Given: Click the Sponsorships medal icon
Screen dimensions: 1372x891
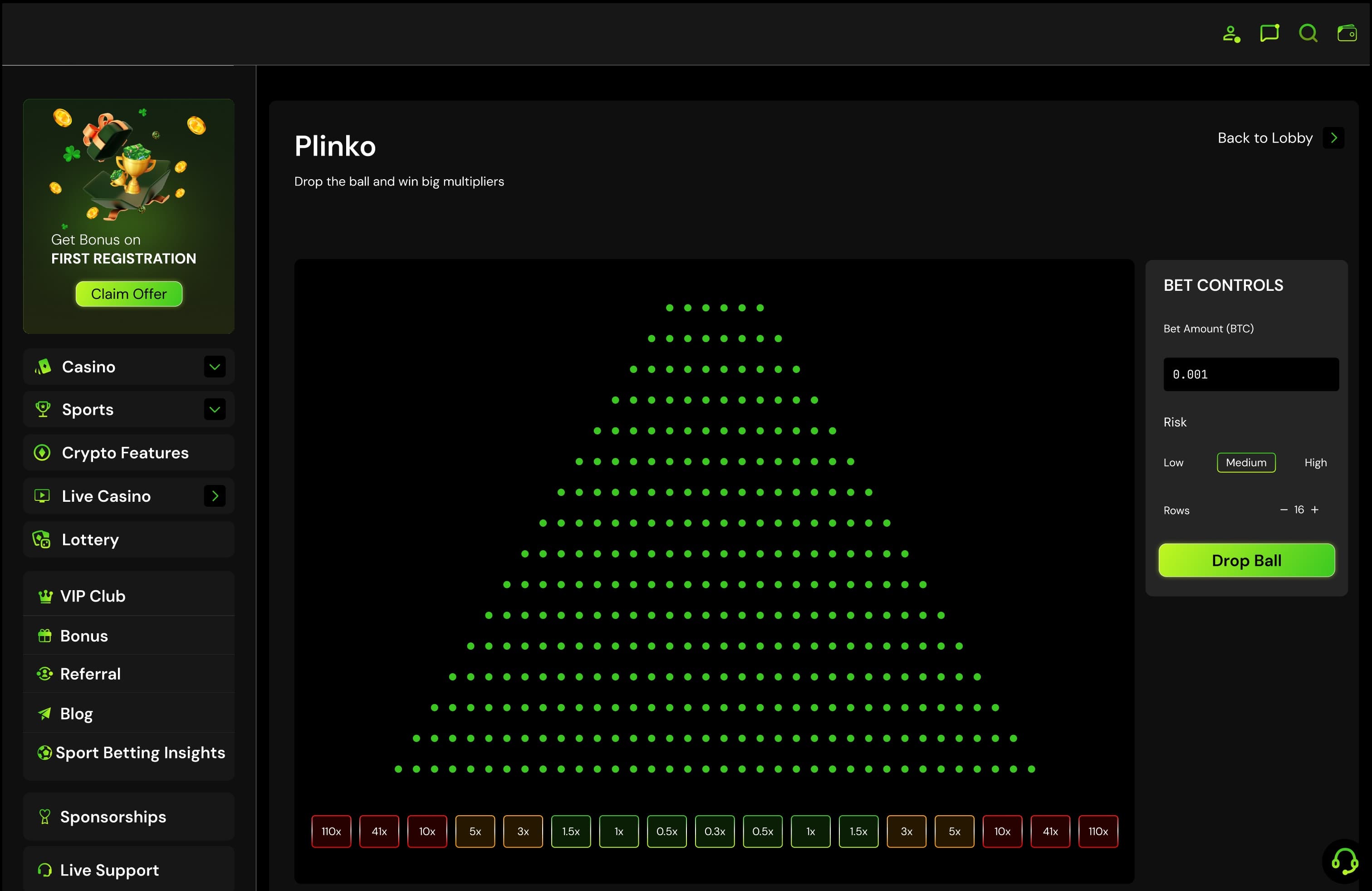Looking at the screenshot, I should pos(44,817).
